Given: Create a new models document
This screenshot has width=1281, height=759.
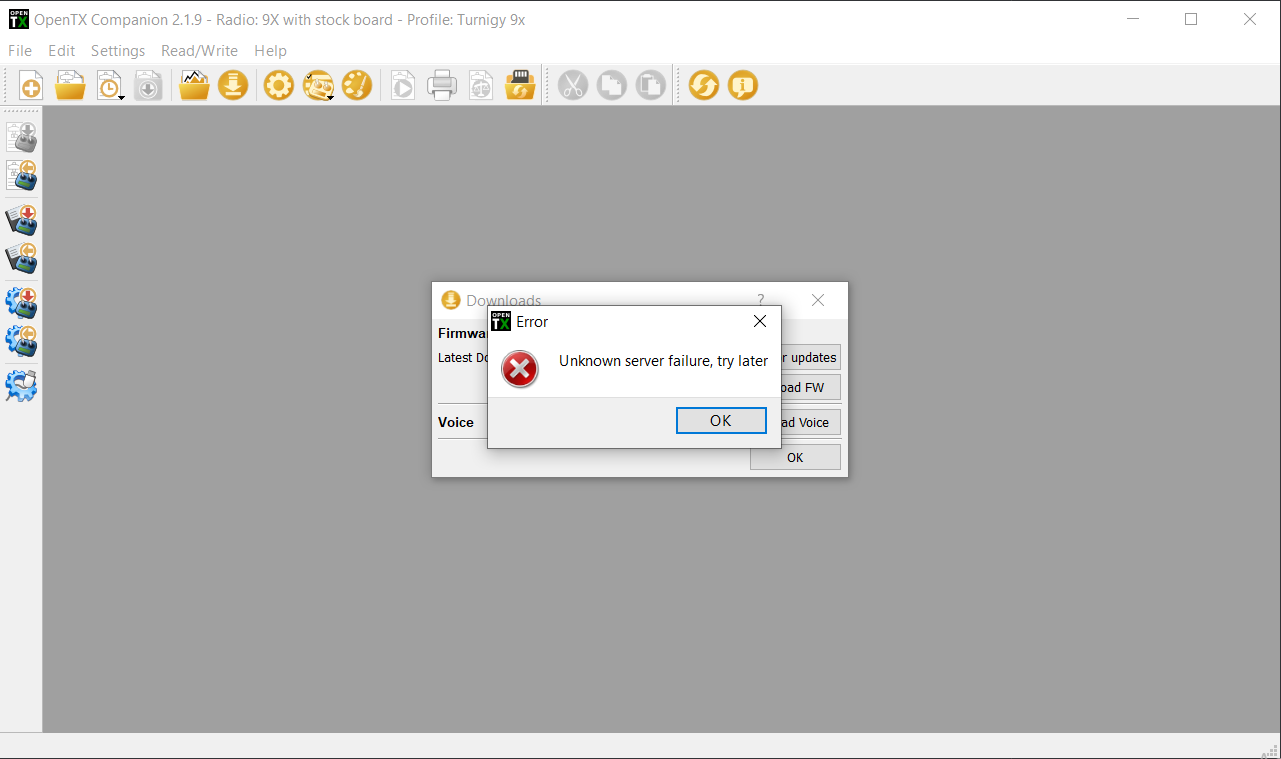Looking at the screenshot, I should point(30,85).
